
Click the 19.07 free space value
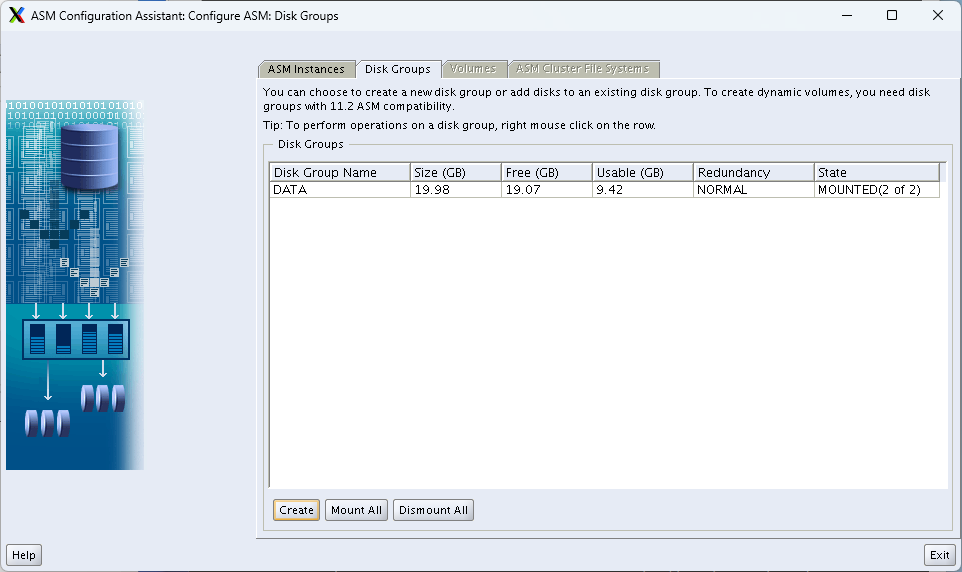click(547, 190)
